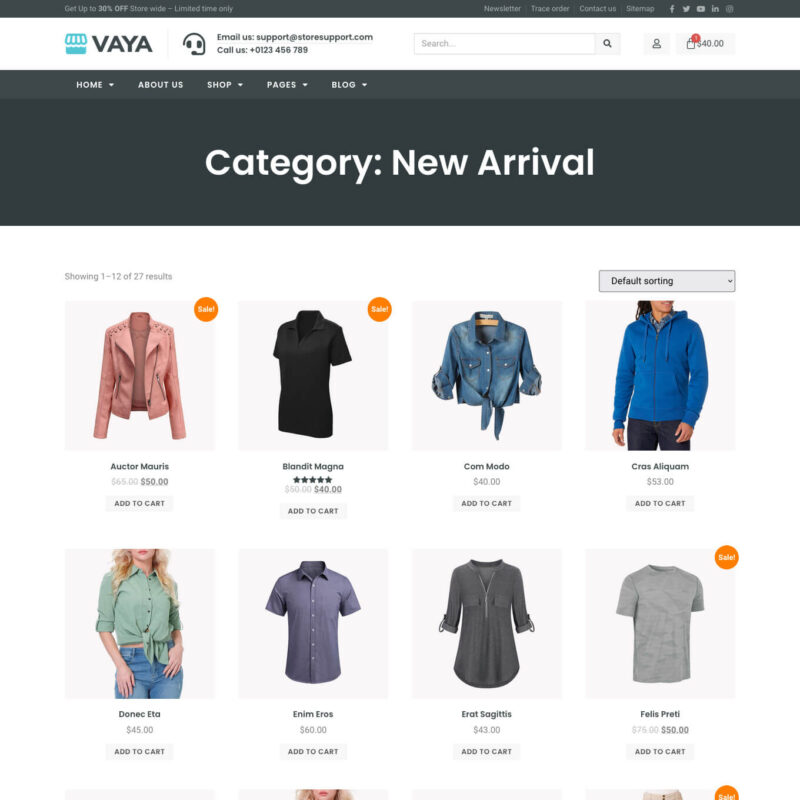This screenshot has height=800, width=800.
Task: Open the Newsletter link in top bar
Action: coord(502,9)
